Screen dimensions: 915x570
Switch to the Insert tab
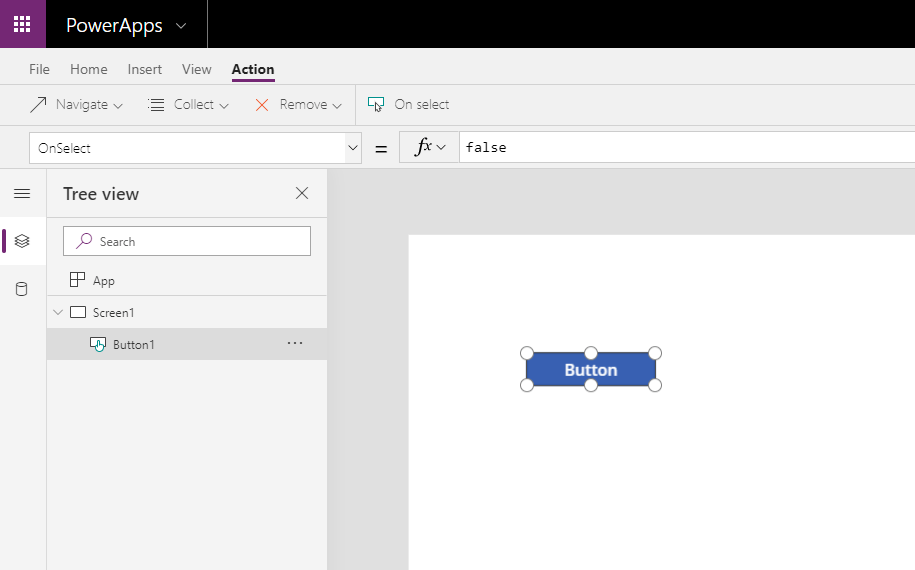pyautogui.click(x=145, y=69)
